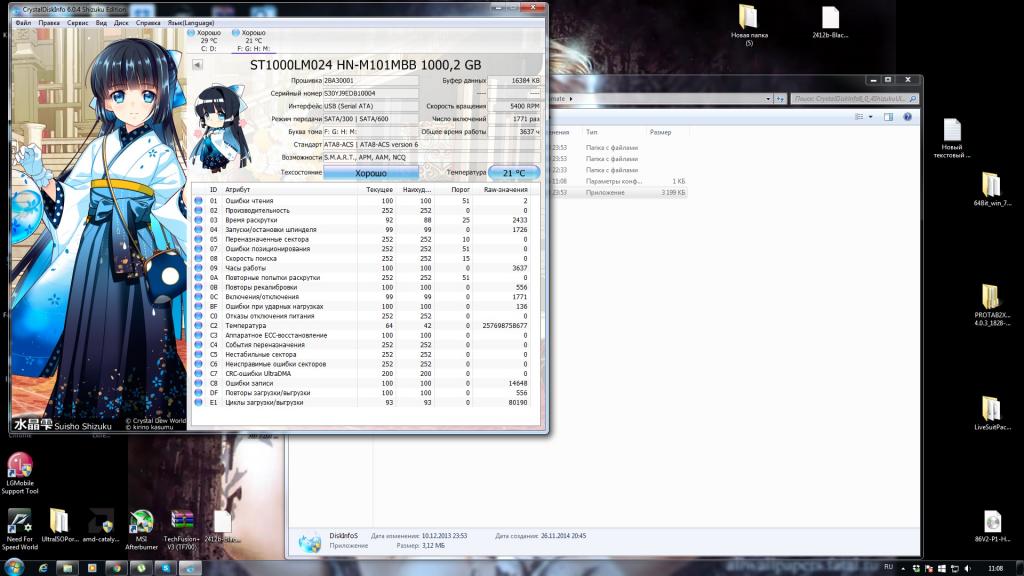
Task: Click the 21 °C temperature button
Action: [514, 172]
